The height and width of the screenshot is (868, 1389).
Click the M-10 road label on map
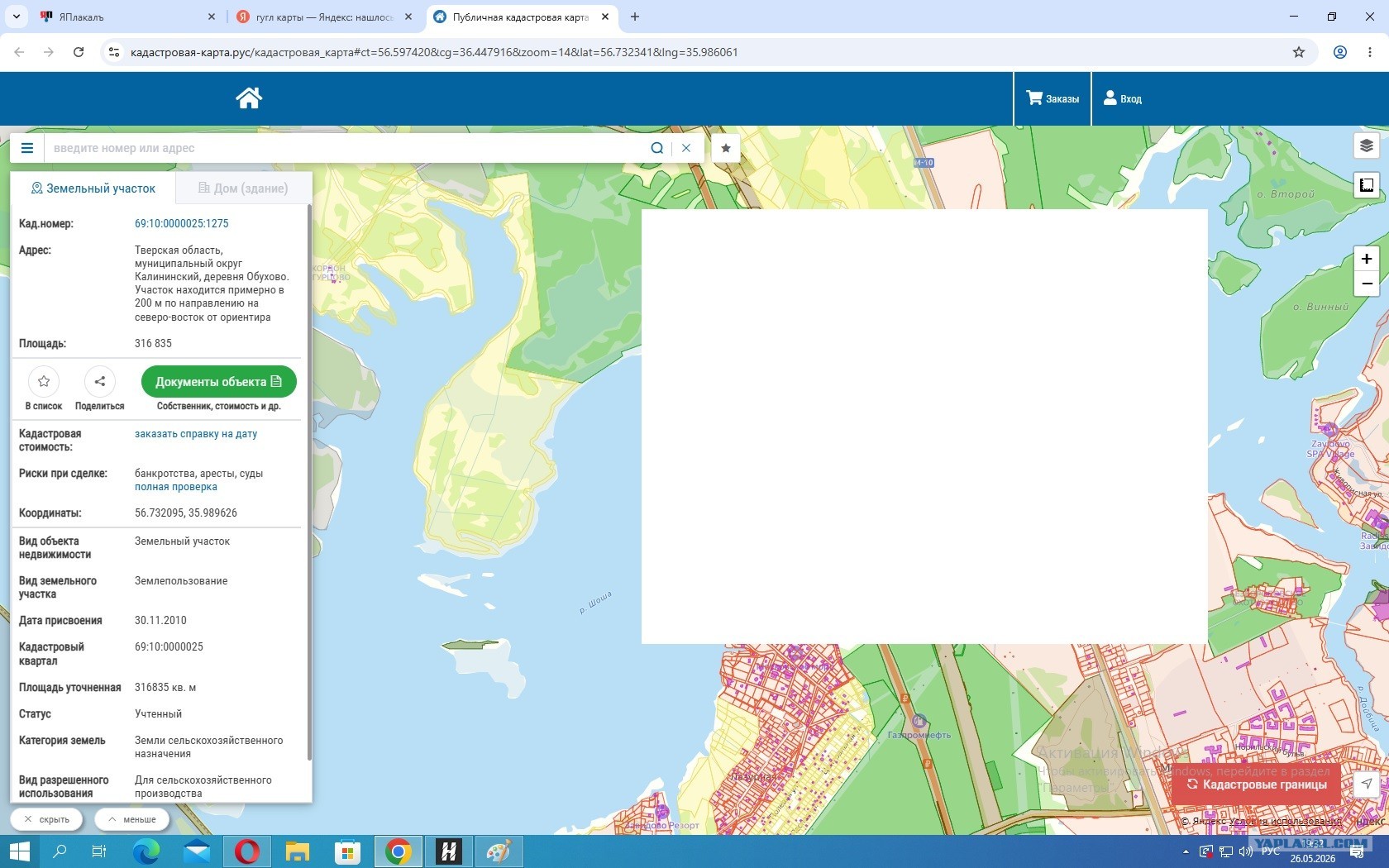click(924, 163)
